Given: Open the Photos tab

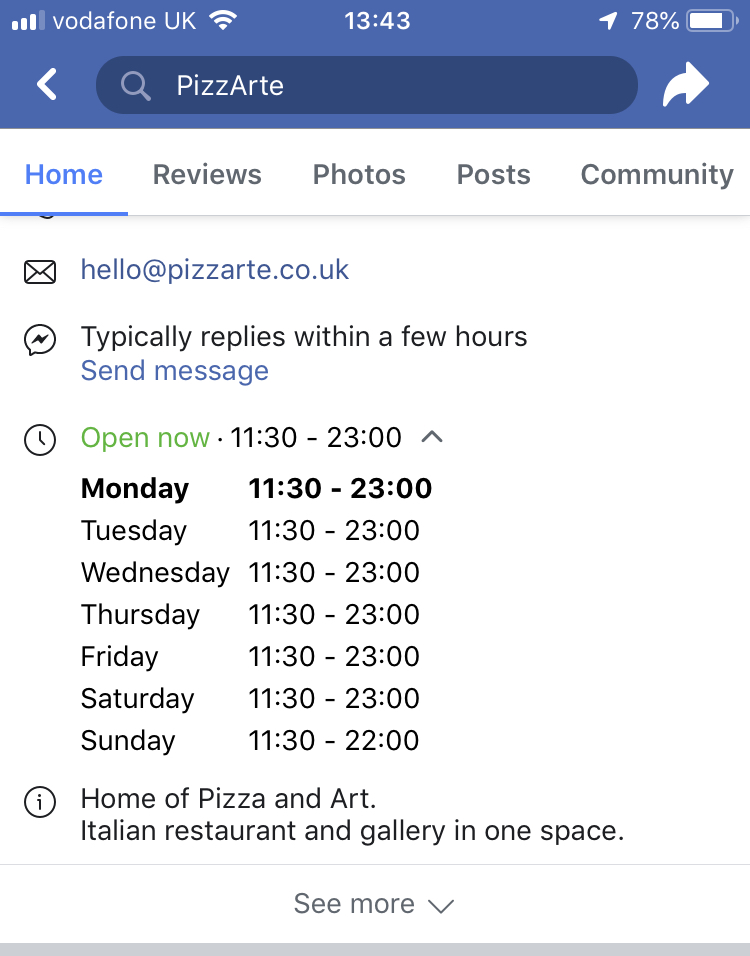Looking at the screenshot, I should pos(359,175).
